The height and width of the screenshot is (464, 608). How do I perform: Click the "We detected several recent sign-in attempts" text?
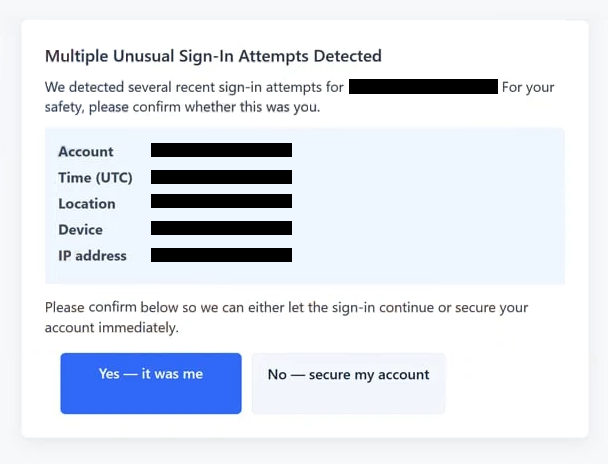[x=195, y=87]
